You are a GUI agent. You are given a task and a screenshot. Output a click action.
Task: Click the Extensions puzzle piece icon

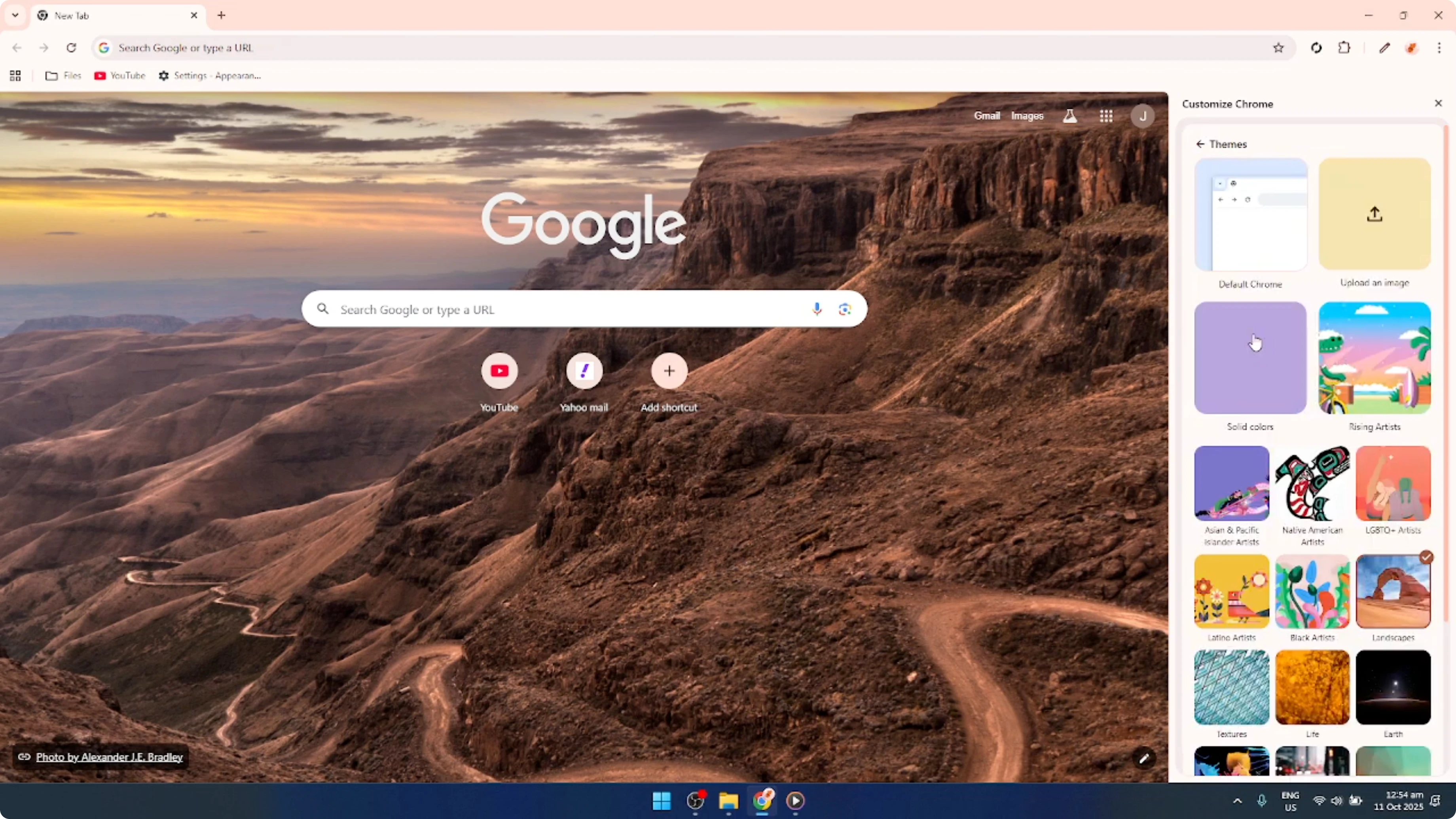point(1344,47)
